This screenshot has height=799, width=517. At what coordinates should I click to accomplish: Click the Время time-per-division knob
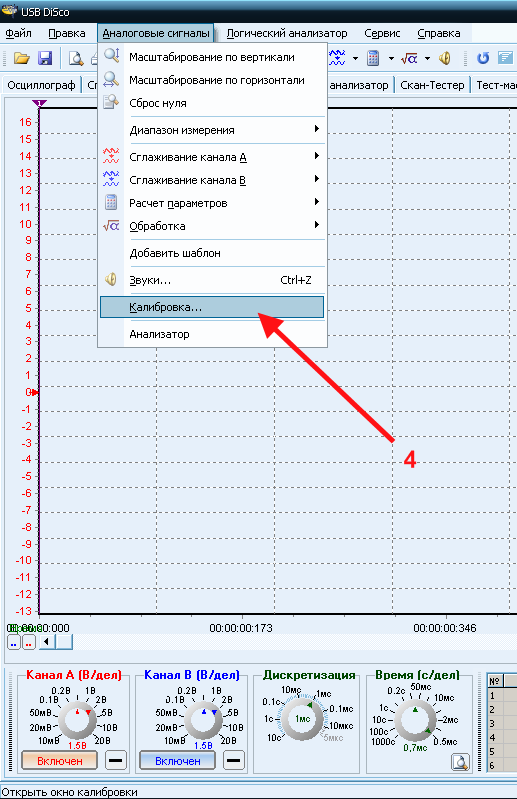[416, 721]
